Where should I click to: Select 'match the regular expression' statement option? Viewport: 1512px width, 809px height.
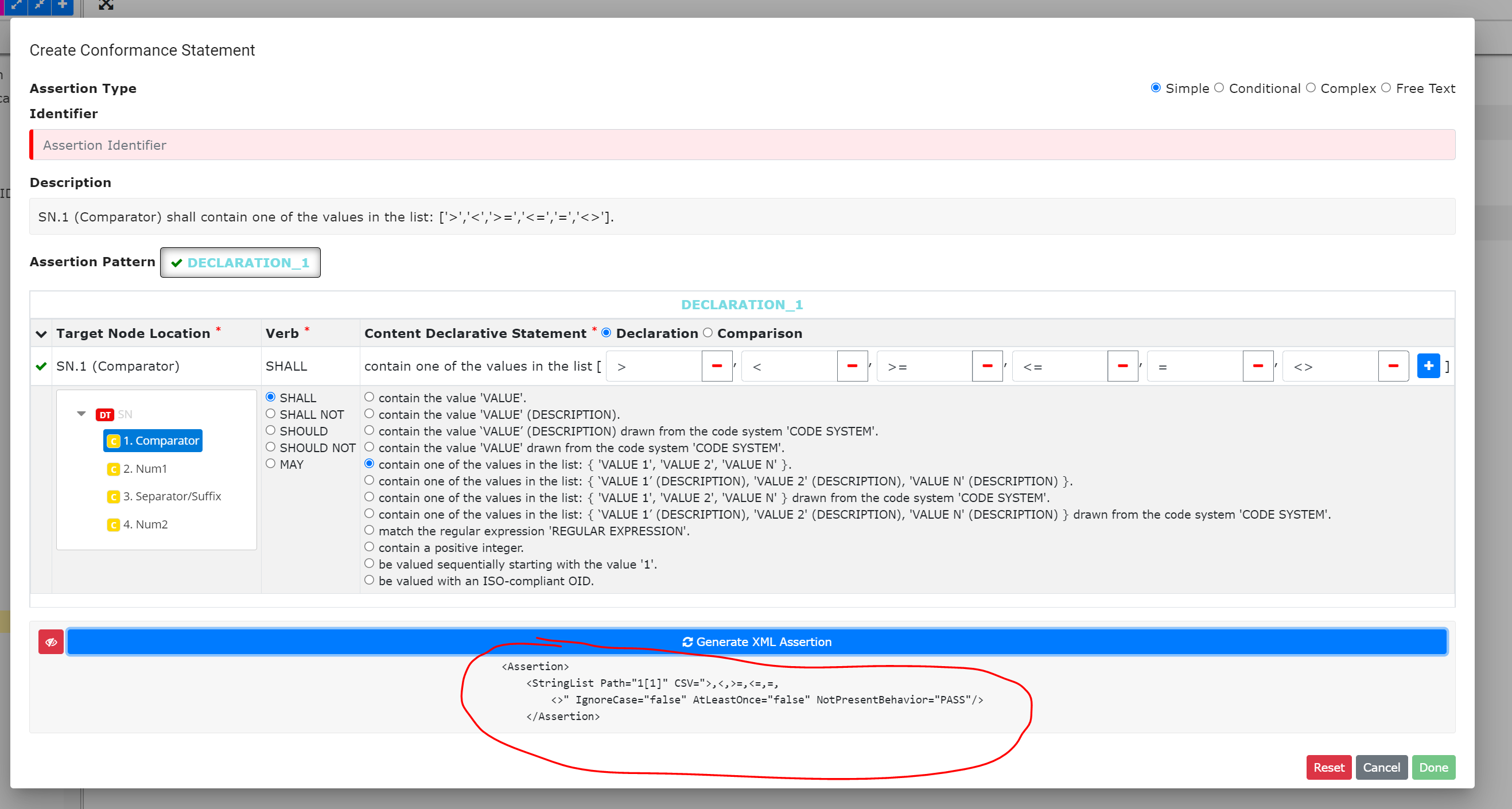(370, 530)
